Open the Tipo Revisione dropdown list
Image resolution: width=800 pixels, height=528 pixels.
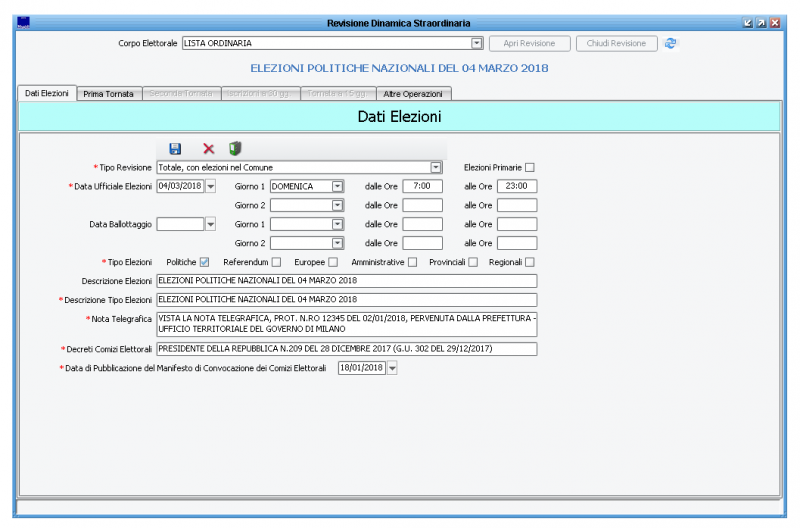(436, 167)
